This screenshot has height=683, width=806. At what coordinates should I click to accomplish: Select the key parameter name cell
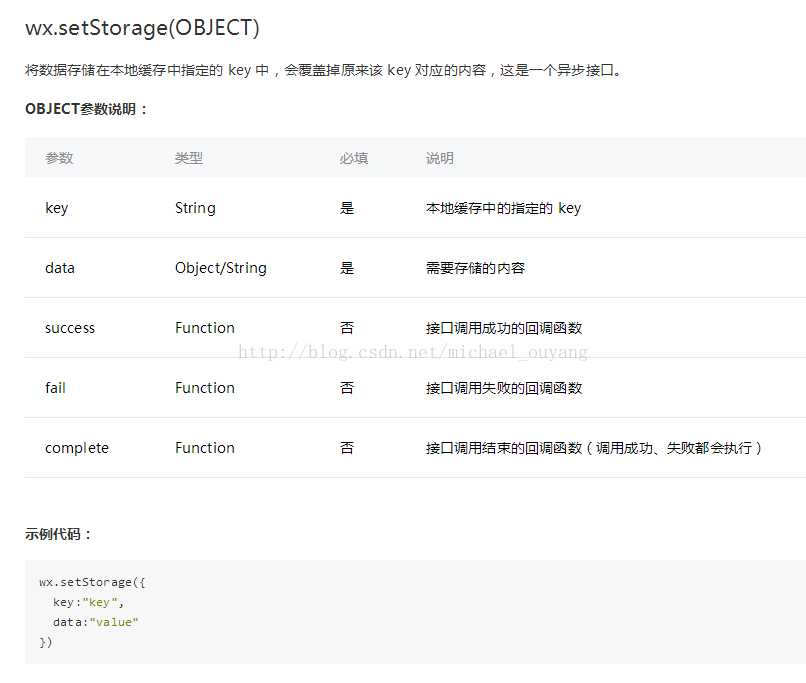point(57,208)
